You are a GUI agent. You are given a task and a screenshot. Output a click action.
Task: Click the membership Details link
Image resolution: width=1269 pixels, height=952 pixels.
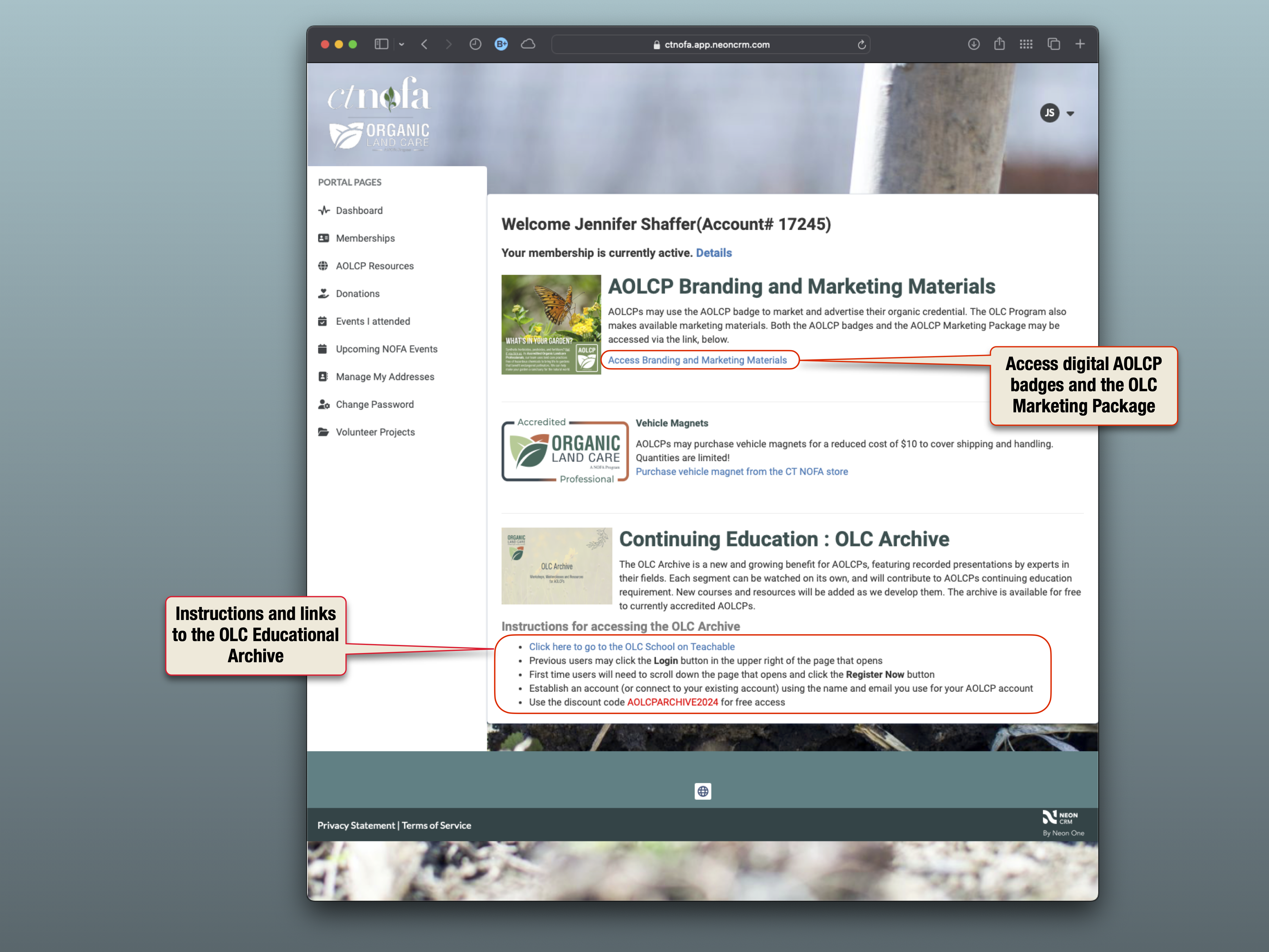[x=714, y=253]
